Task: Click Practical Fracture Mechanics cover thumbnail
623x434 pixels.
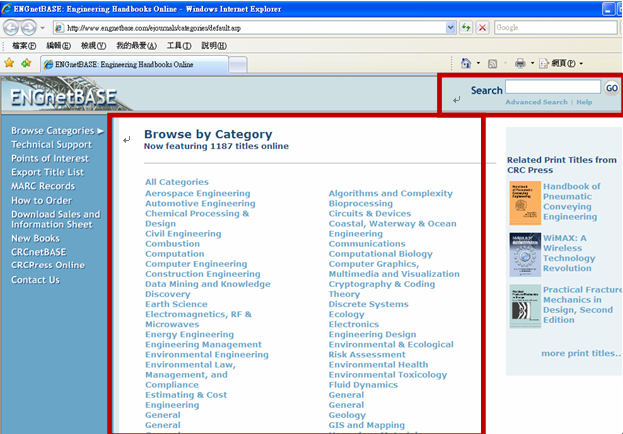Action: coord(525,306)
